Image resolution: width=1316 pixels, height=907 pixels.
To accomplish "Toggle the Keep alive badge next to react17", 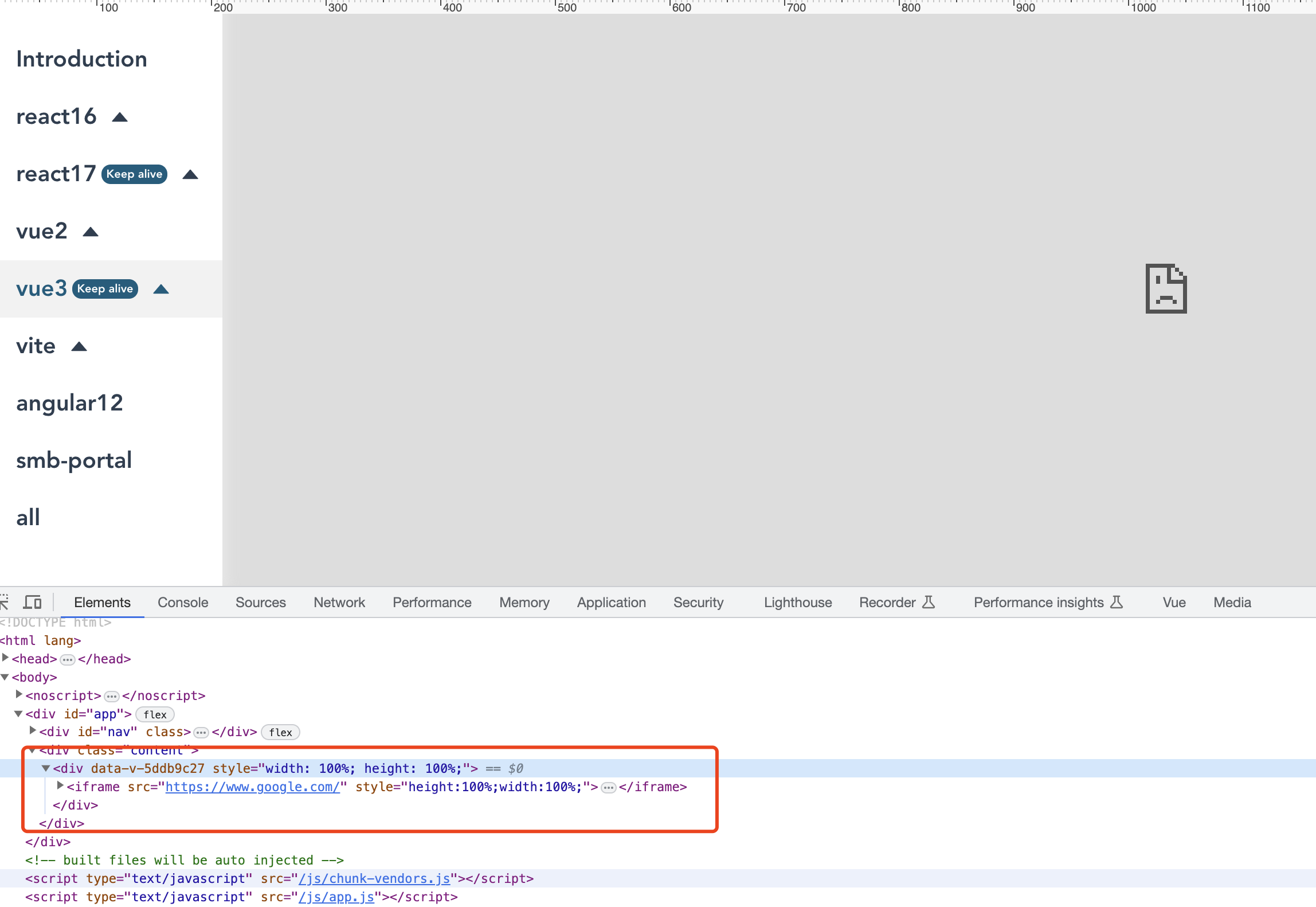I will (x=134, y=174).
